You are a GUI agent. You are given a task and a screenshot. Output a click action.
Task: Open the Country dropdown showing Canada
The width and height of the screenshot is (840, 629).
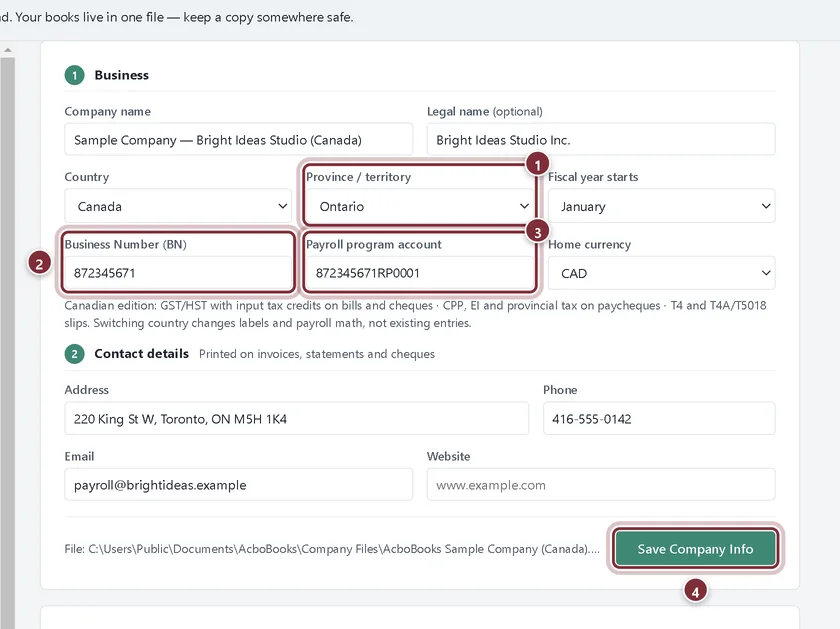[x=178, y=206]
